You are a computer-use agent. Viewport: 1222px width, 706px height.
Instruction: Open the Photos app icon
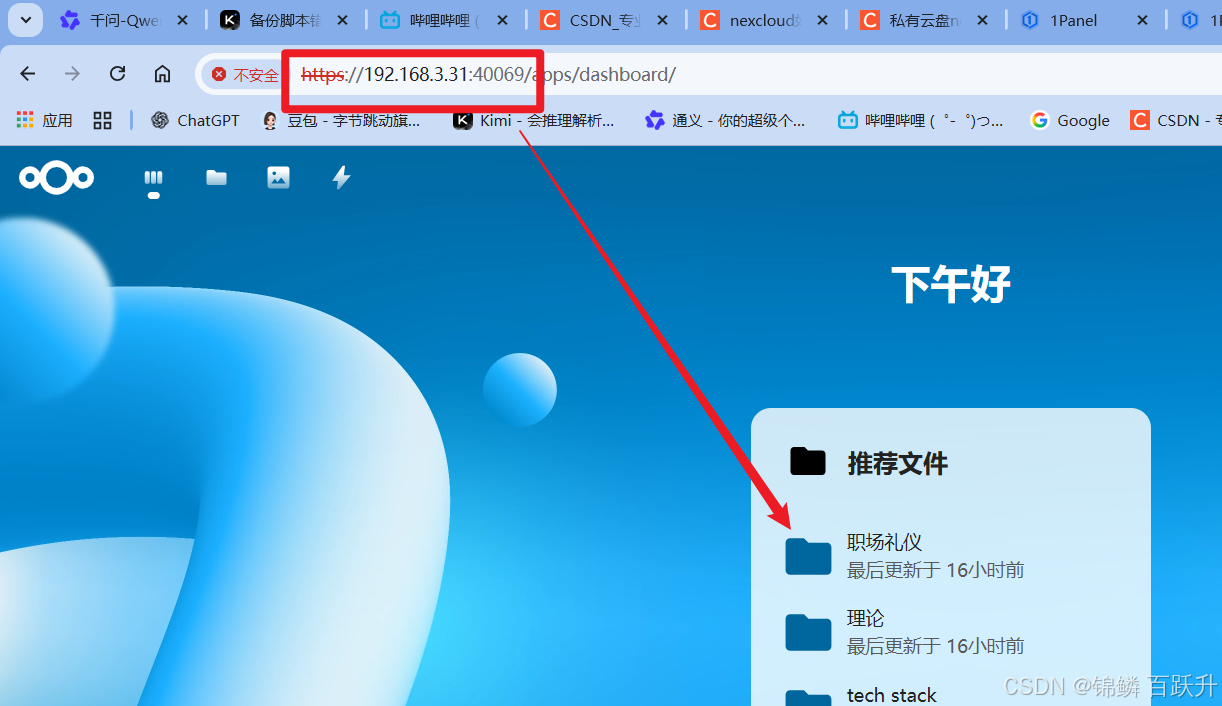(278, 178)
